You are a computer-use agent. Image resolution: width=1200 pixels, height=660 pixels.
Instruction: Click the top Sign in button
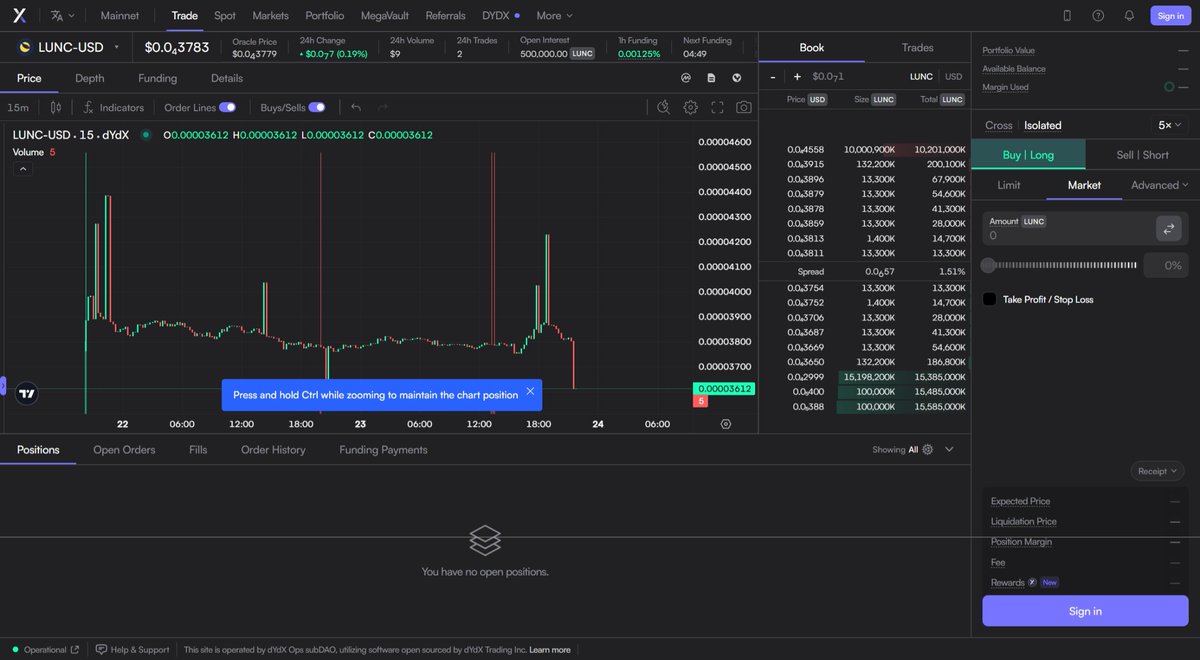(x=1170, y=16)
